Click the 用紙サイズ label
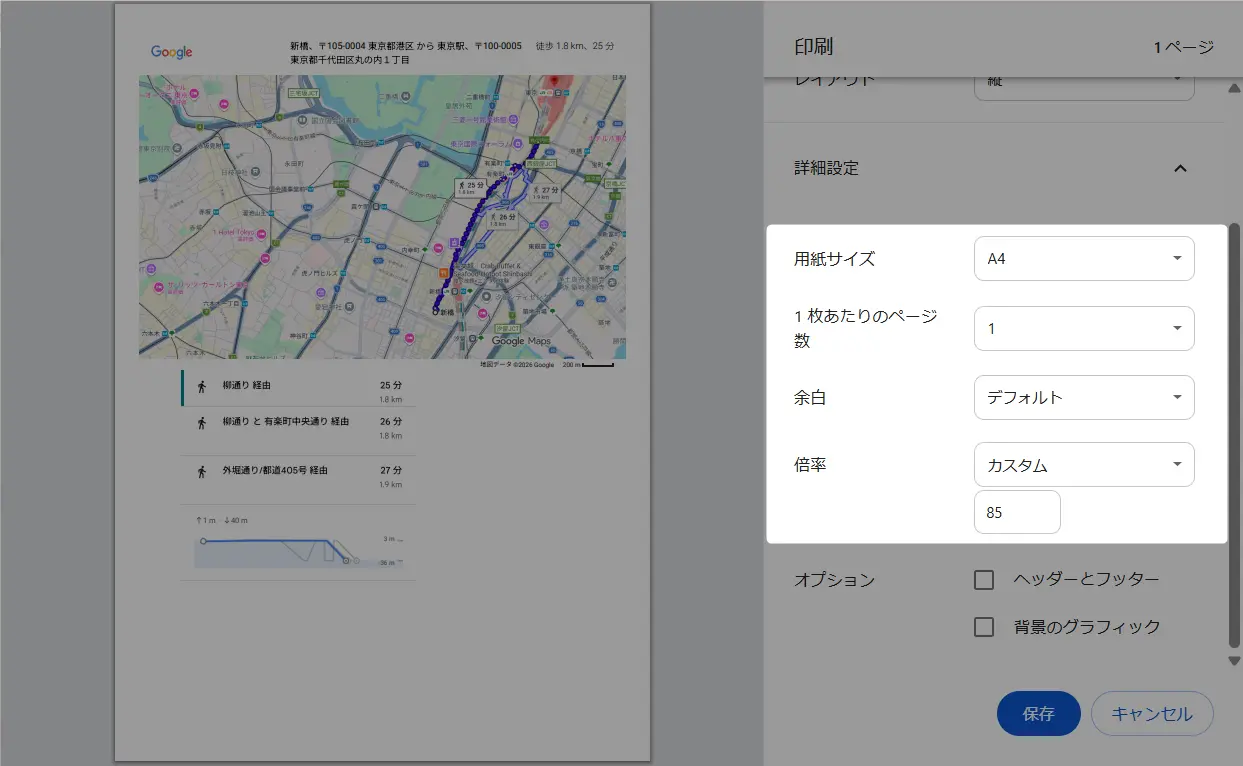The image size is (1243, 766). (x=835, y=259)
